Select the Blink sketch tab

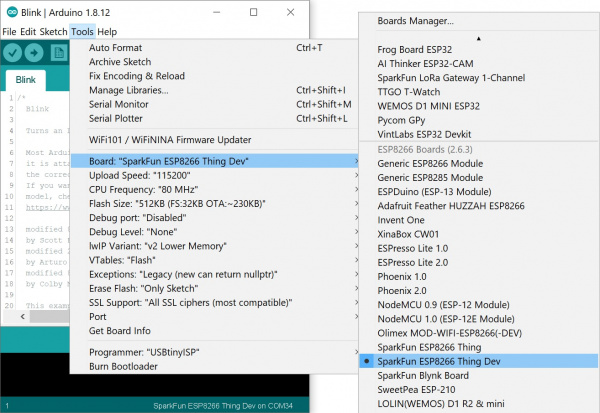(x=26, y=80)
